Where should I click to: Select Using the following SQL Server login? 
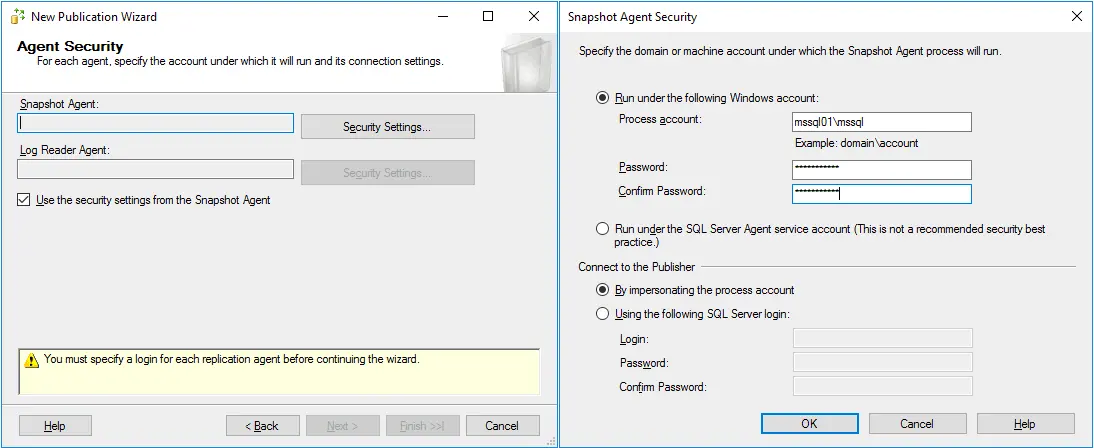coord(602,314)
